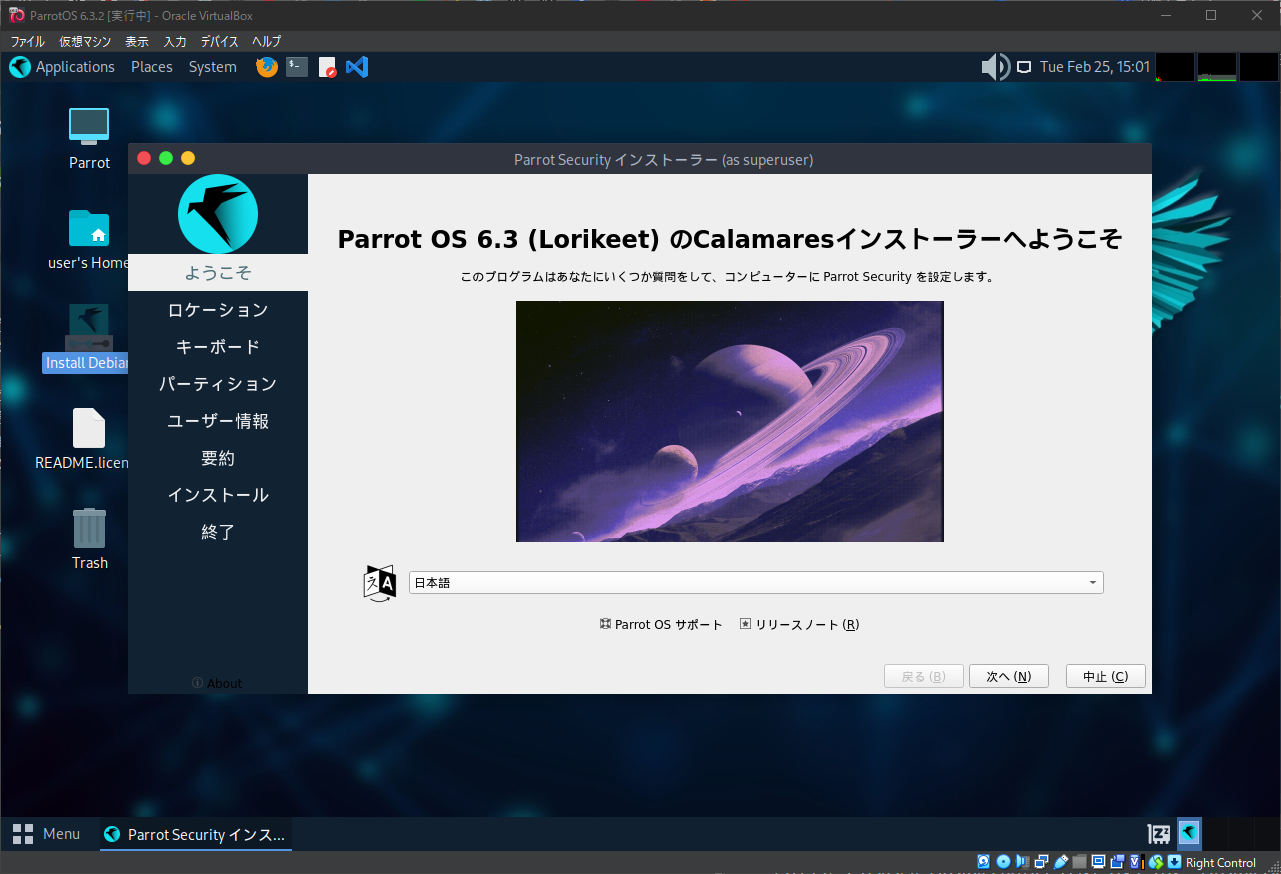Open the System menu

pos(213,67)
